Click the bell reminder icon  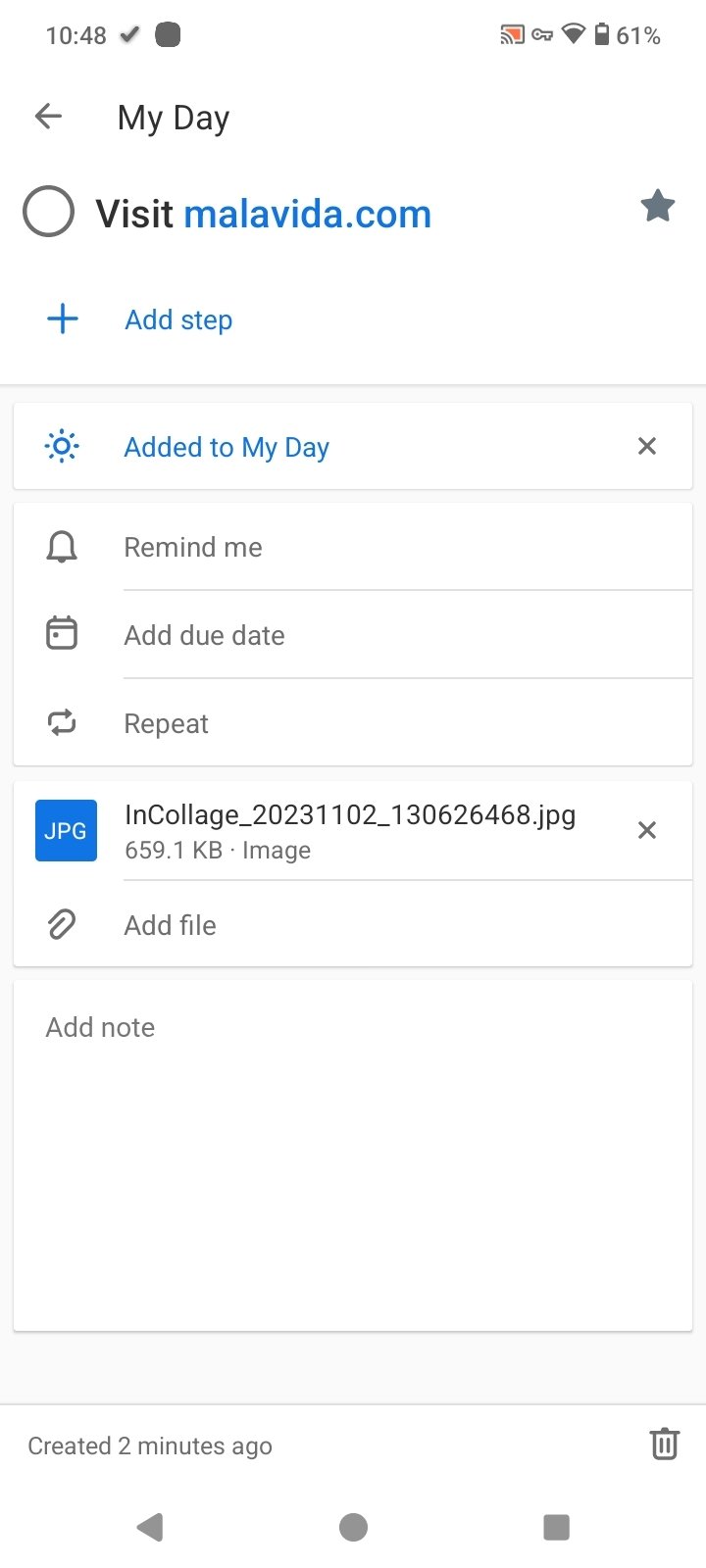click(62, 547)
